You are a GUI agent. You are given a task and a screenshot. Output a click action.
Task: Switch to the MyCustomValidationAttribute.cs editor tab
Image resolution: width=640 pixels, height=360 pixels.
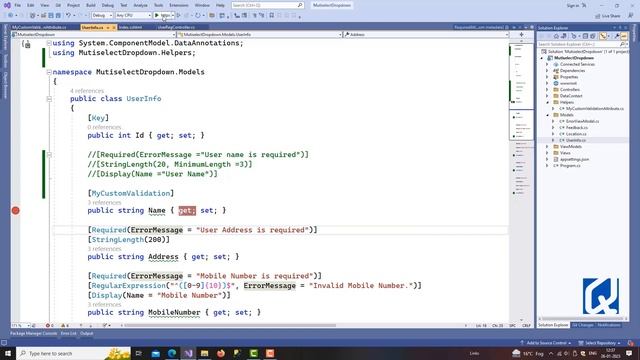coord(39,27)
